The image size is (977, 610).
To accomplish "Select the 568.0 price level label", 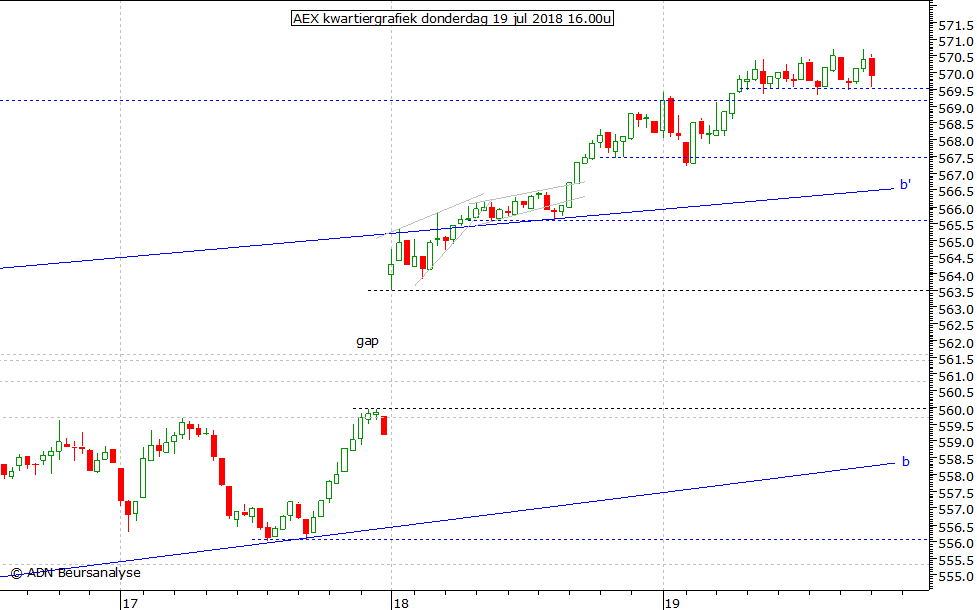I will (956, 142).
